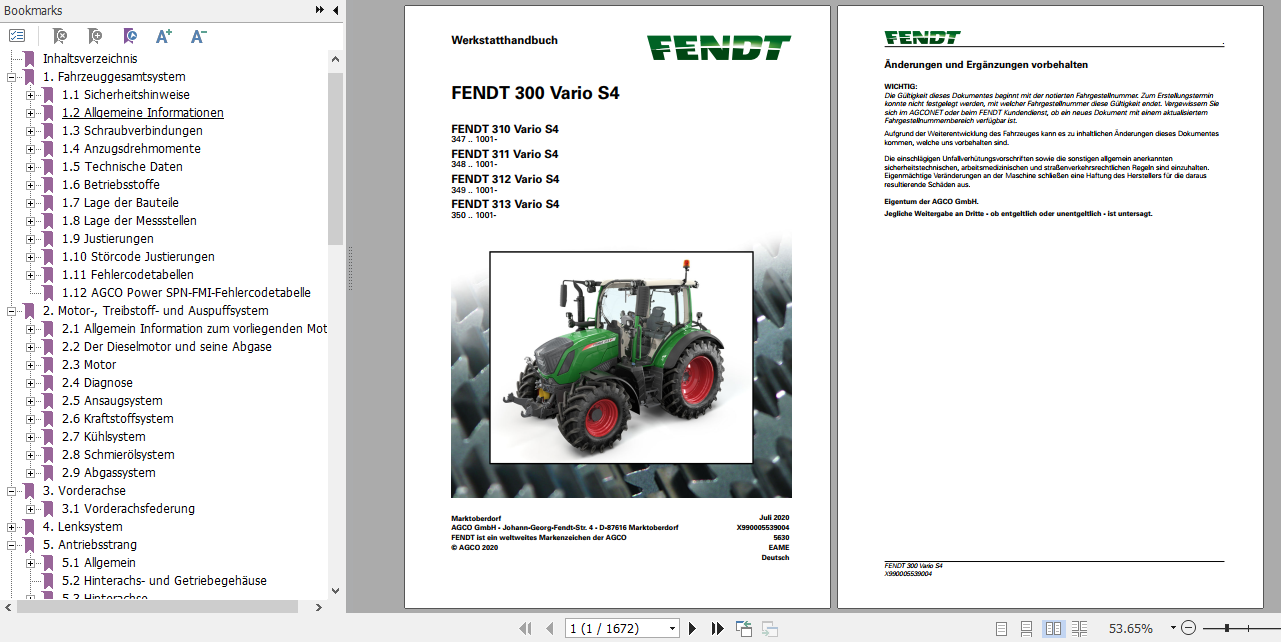Click the bookmark icon beside Inhaltsverzeichnis
This screenshot has width=1281, height=642.
pyautogui.click(x=29, y=59)
